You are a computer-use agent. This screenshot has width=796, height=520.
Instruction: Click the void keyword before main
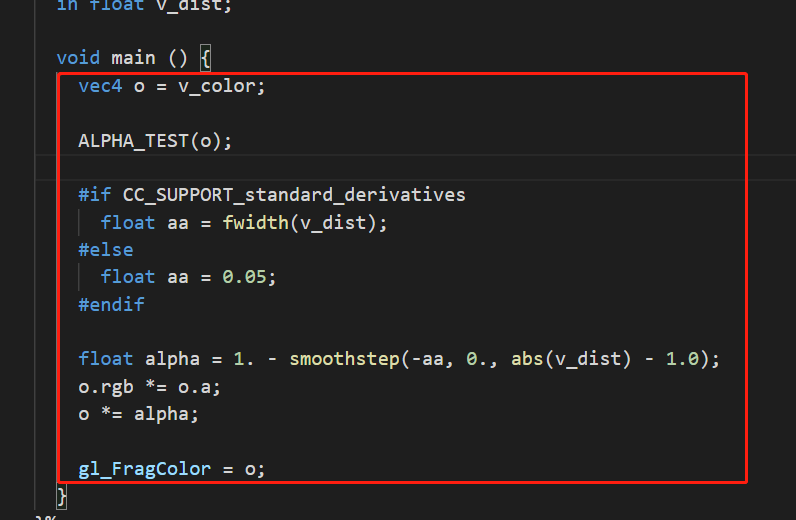[78, 58]
